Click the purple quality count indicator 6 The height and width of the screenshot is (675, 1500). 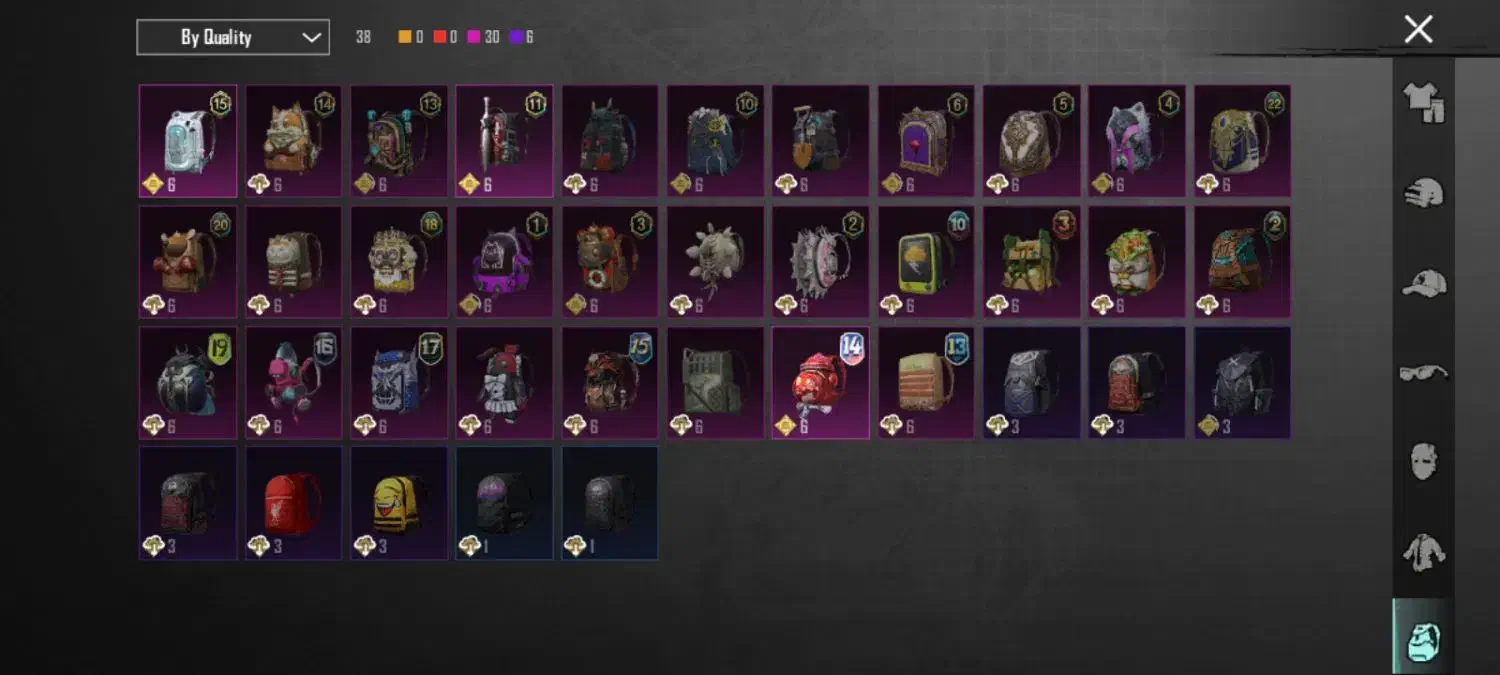point(522,37)
